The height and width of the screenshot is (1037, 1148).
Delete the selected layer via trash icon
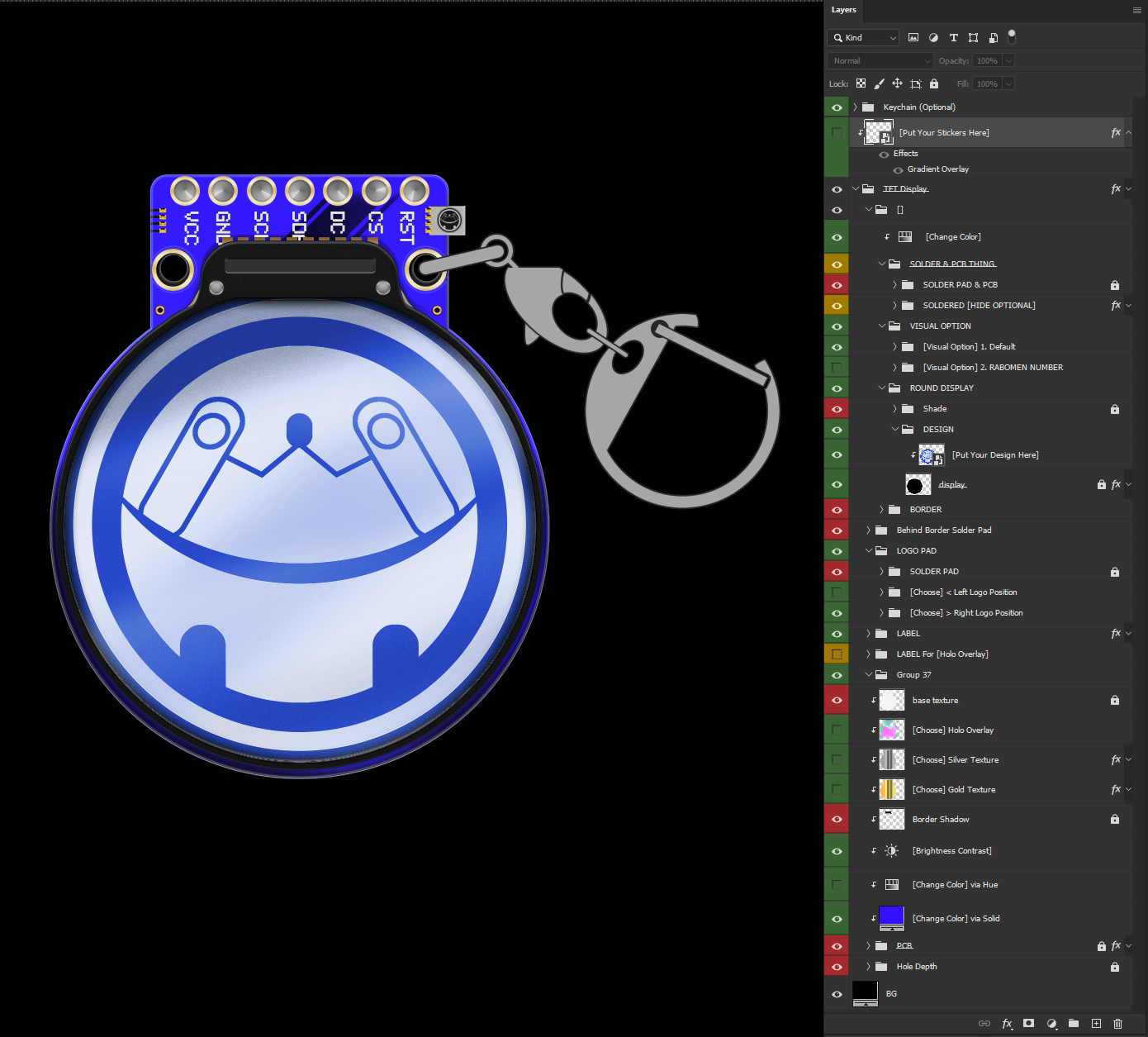(x=1117, y=1023)
